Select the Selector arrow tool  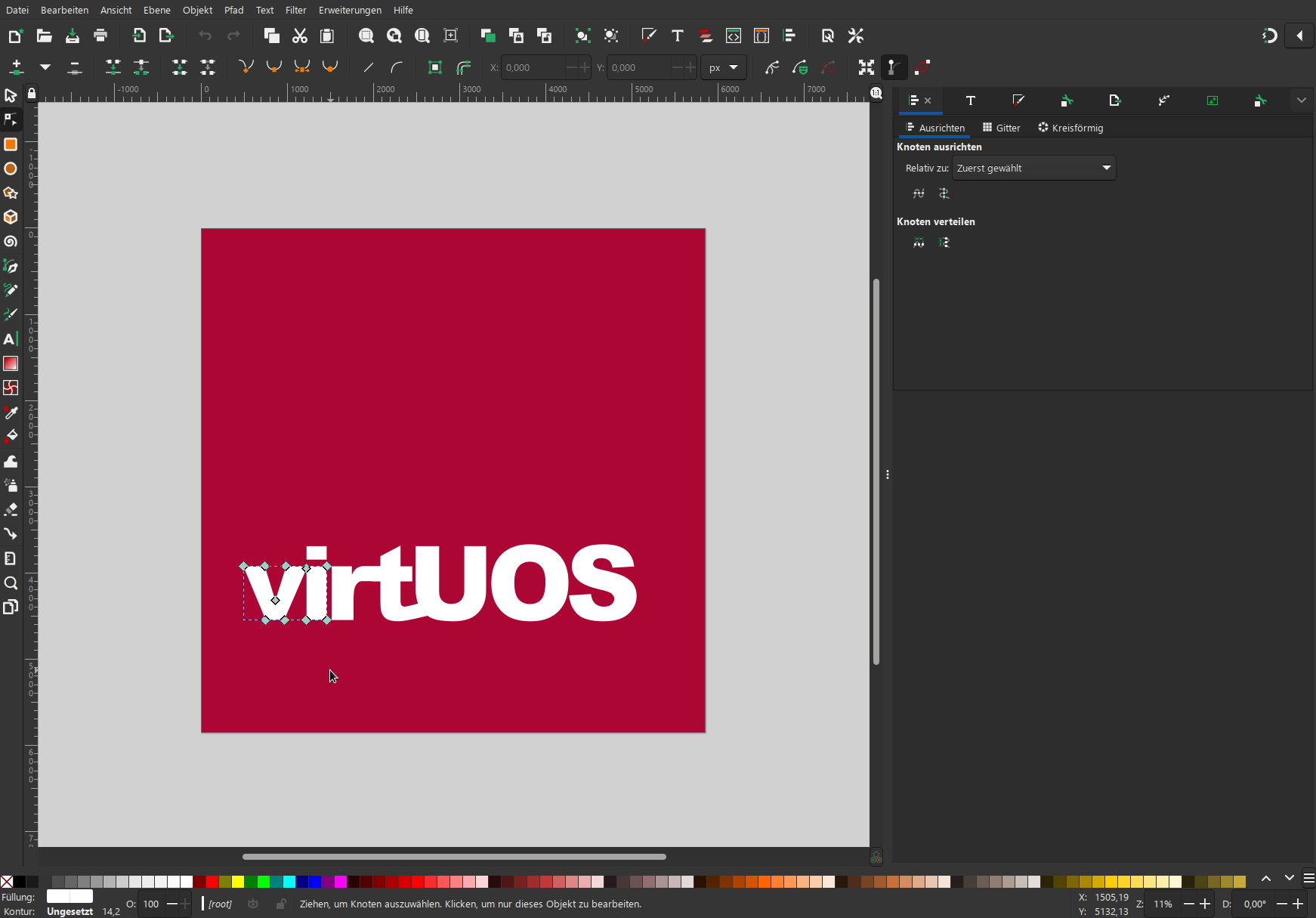[11, 96]
